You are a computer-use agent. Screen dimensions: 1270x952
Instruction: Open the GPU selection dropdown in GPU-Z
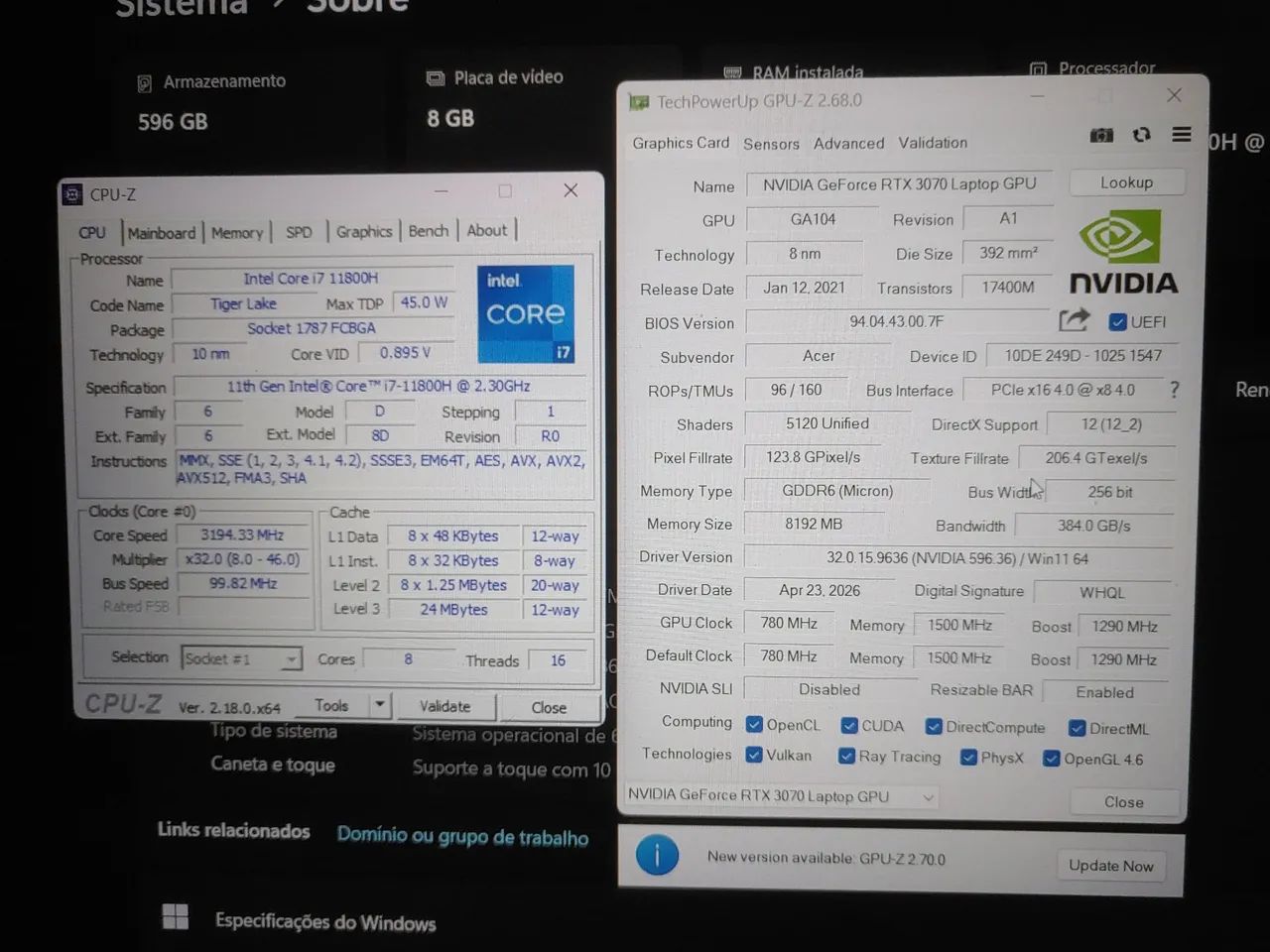781,795
